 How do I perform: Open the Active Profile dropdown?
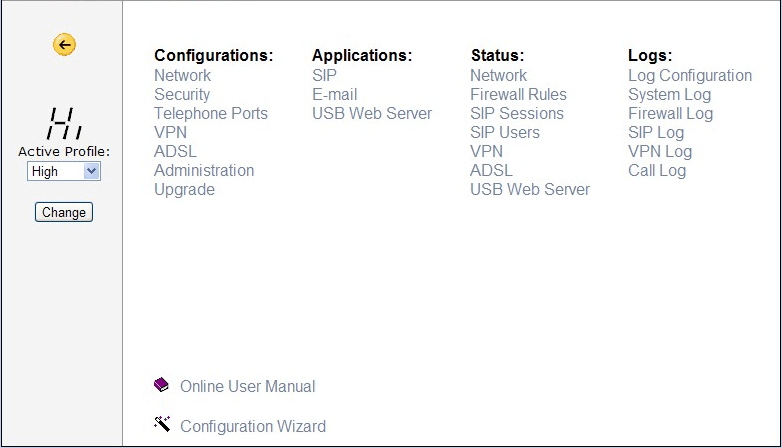point(64,171)
